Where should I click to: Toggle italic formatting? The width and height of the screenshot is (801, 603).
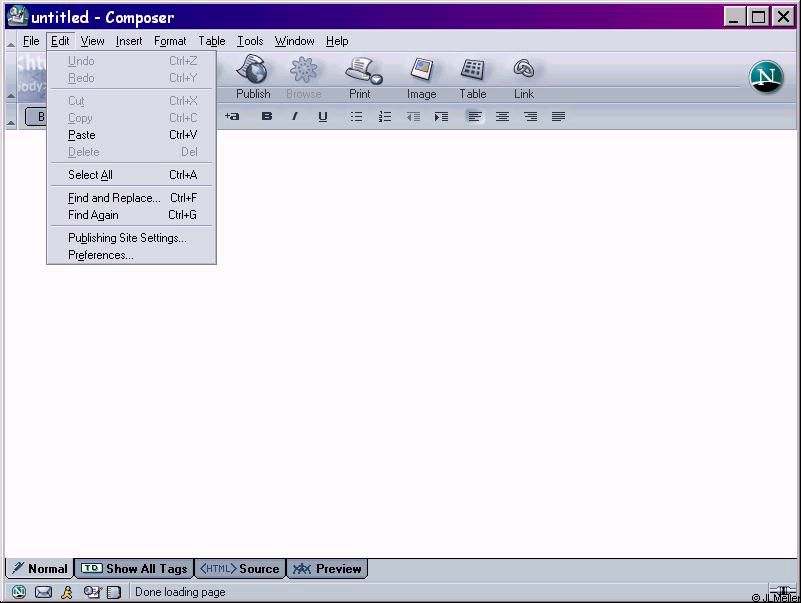pyautogui.click(x=295, y=117)
